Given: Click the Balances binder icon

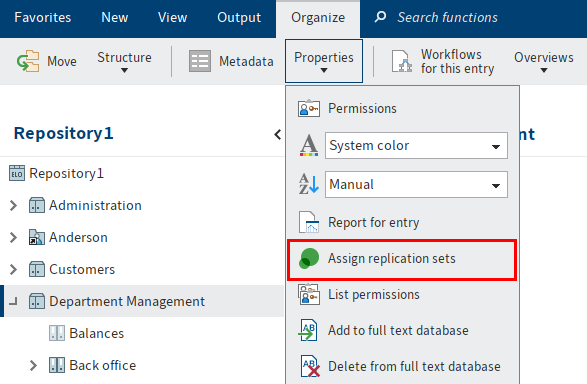Looking at the screenshot, I should (57, 333).
